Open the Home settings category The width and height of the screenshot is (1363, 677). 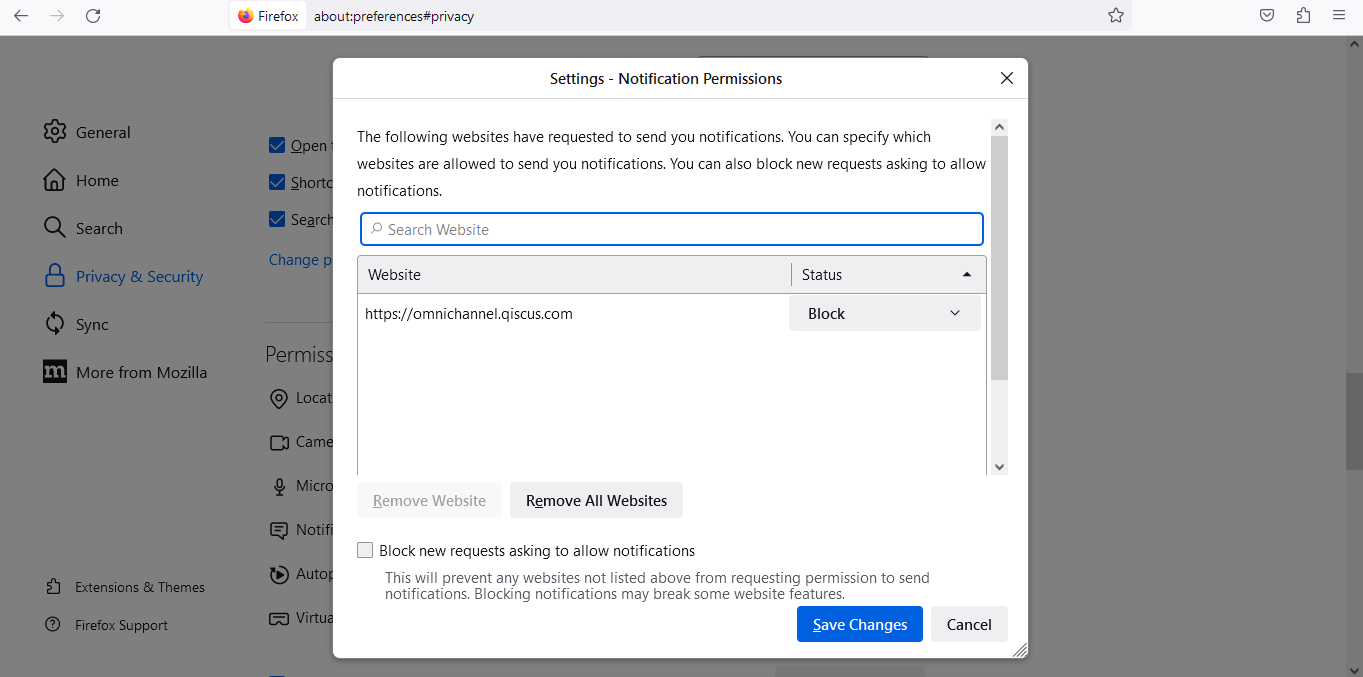97,180
